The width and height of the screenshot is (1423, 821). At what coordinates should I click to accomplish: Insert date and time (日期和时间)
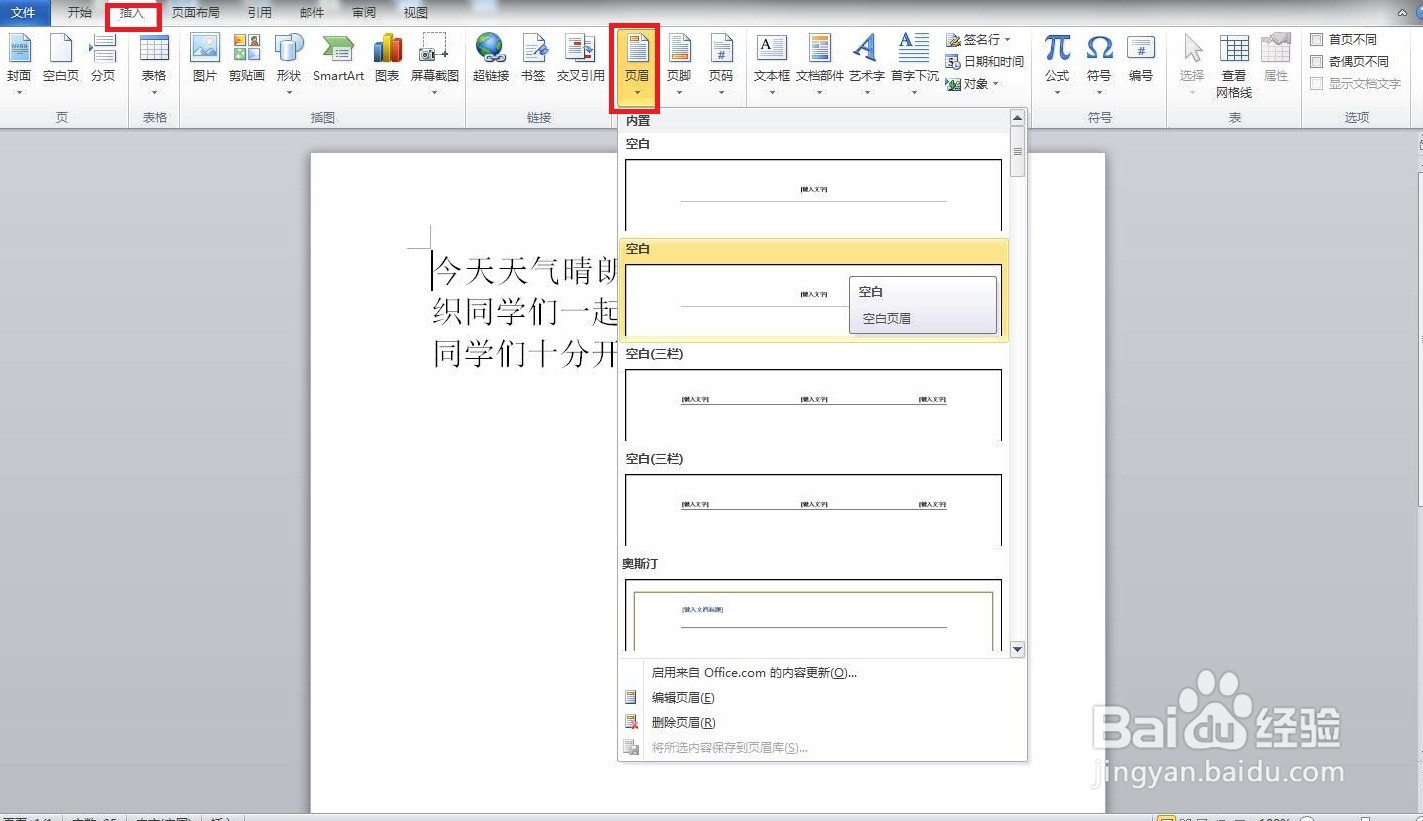[x=984, y=61]
